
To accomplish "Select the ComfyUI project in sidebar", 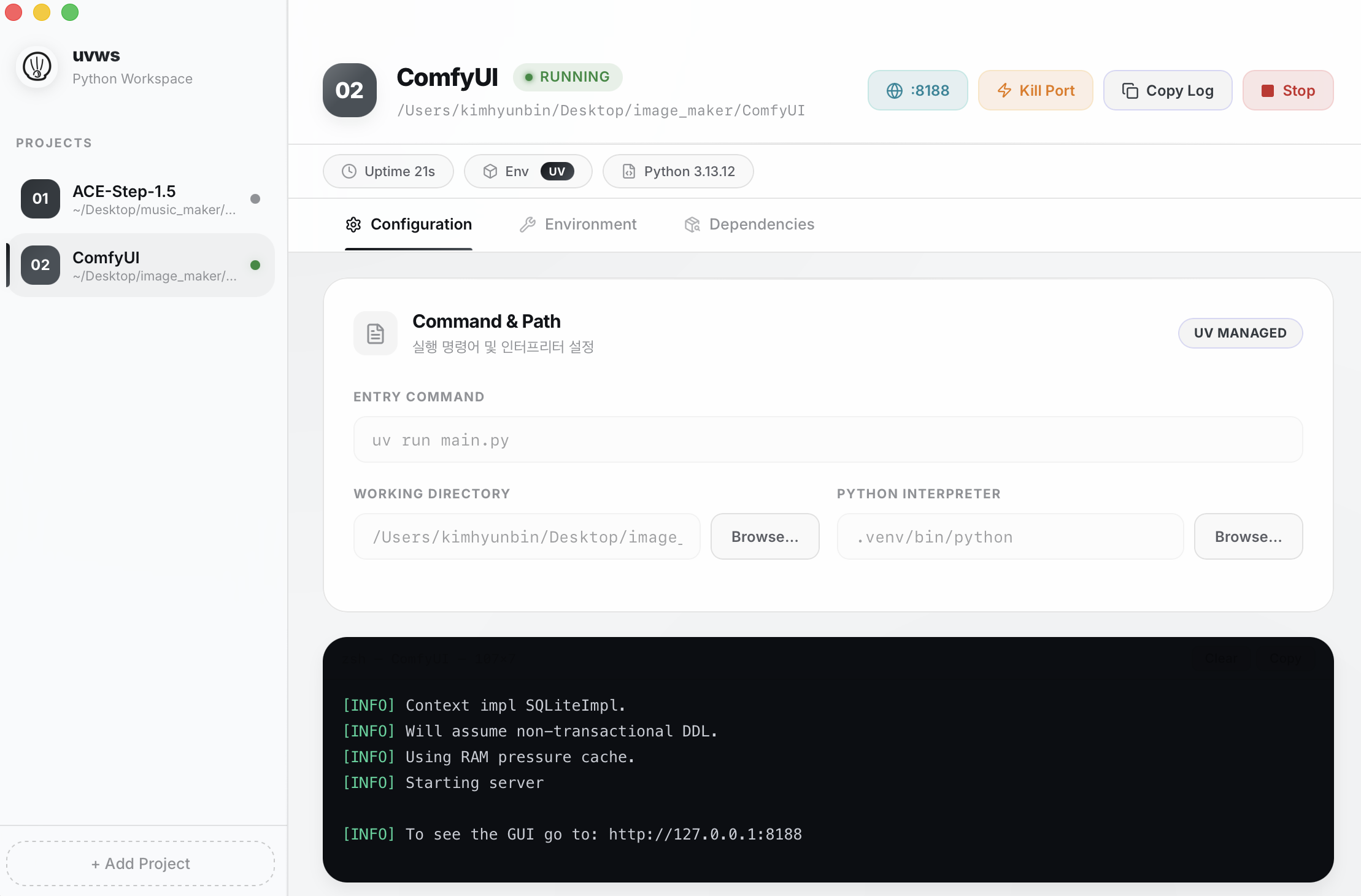I will [x=141, y=265].
